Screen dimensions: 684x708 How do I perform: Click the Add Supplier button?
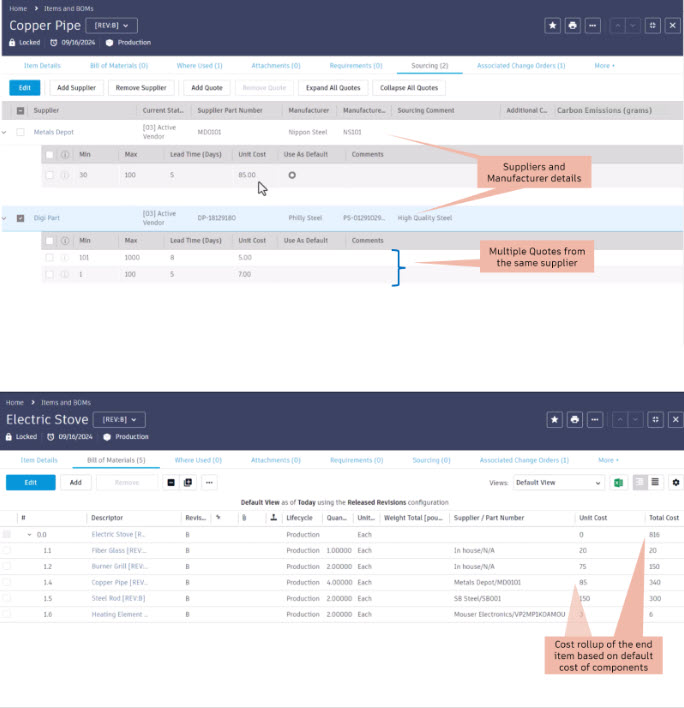[76, 88]
